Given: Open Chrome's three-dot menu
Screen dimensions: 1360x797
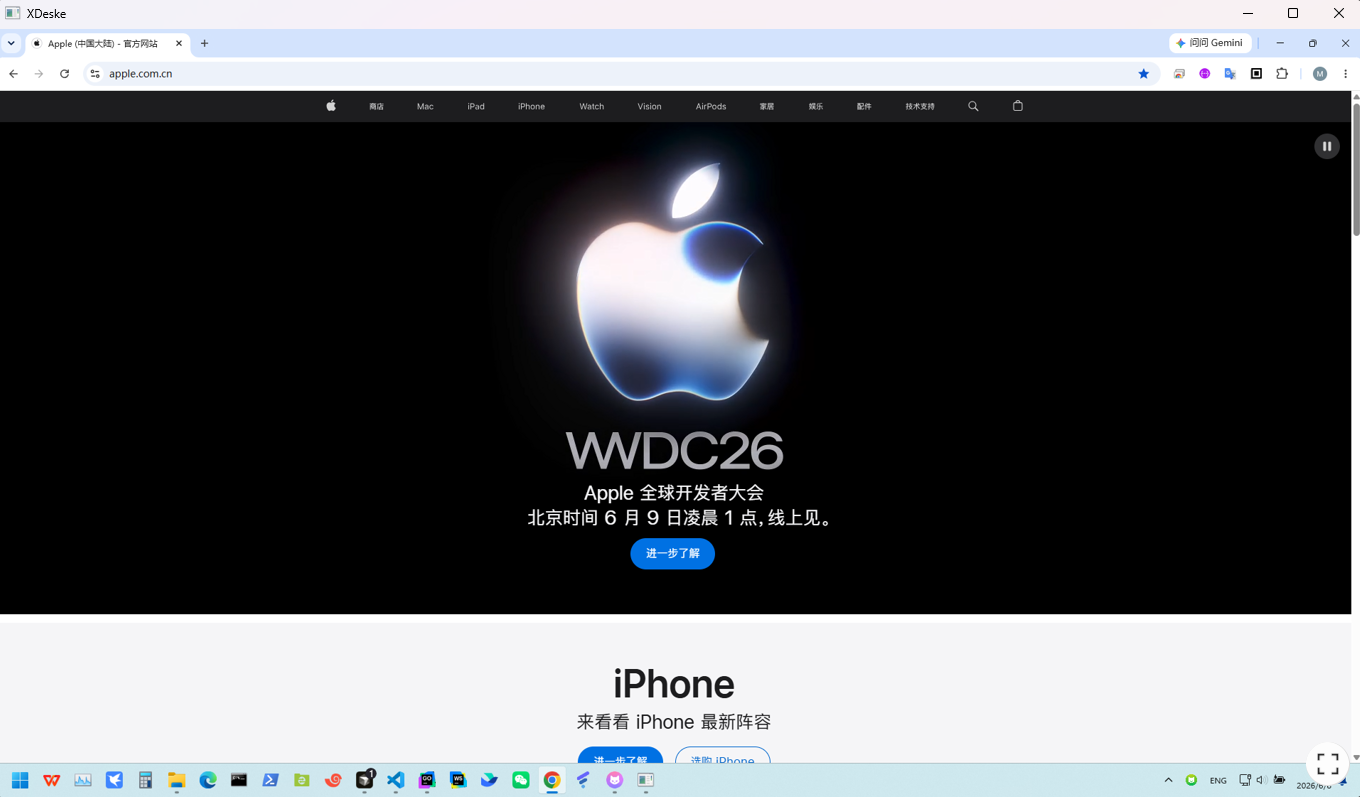Looking at the screenshot, I should (1346, 74).
